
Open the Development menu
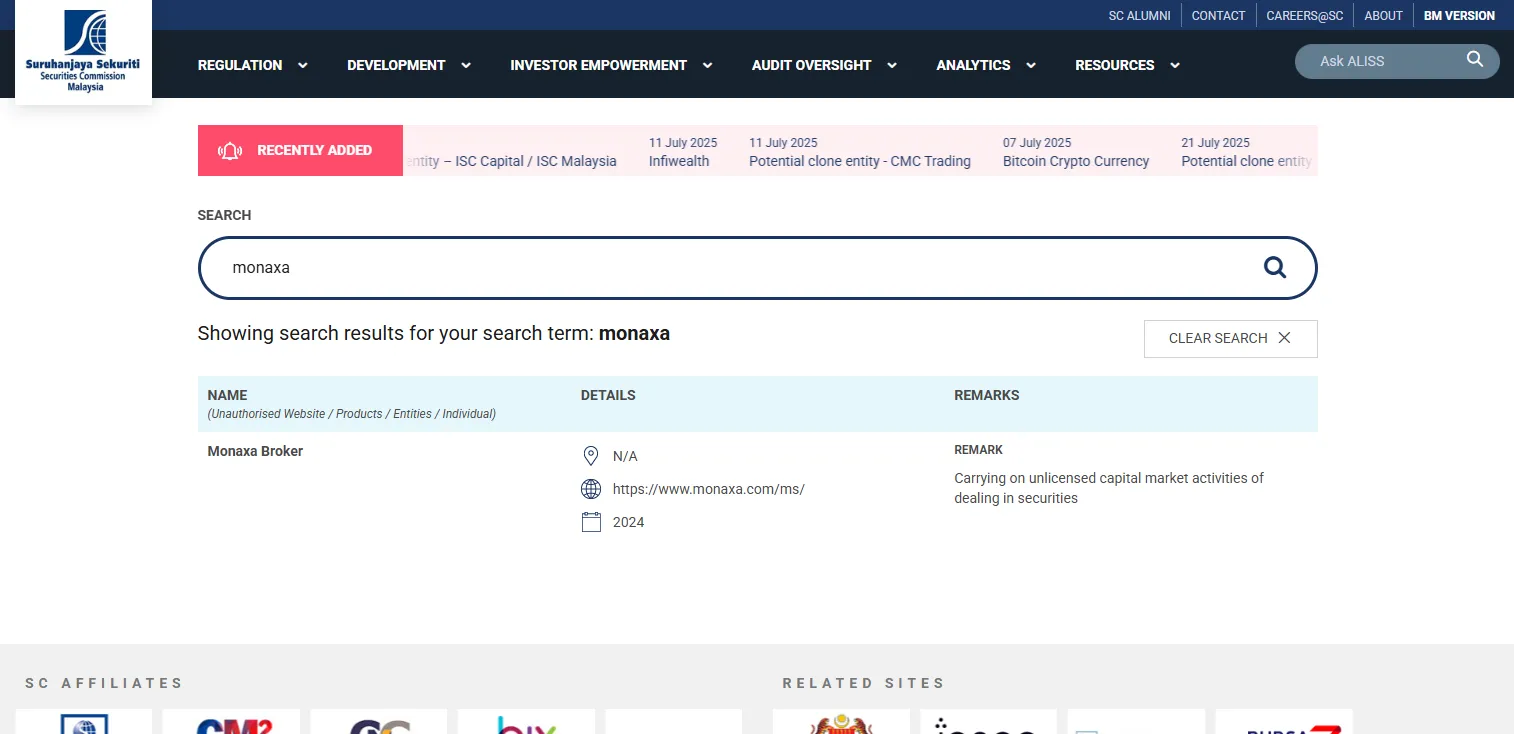tap(396, 65)
